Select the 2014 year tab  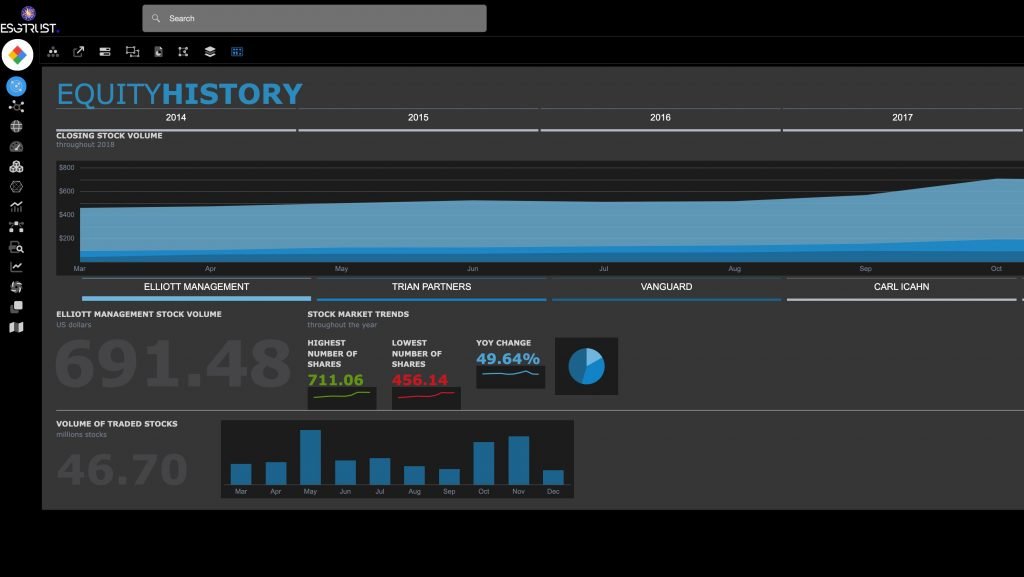click(176, 119)
